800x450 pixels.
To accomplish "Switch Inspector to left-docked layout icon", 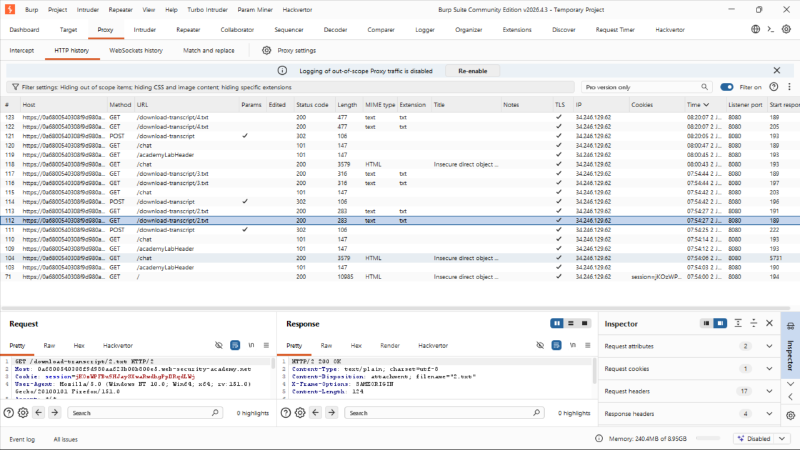I will click(706, 323).
